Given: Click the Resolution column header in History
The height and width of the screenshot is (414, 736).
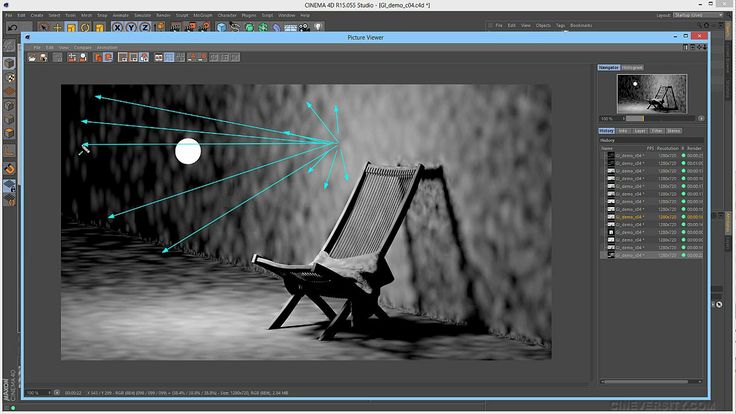Looking at the screenshot, I should [x=668, y=148].
